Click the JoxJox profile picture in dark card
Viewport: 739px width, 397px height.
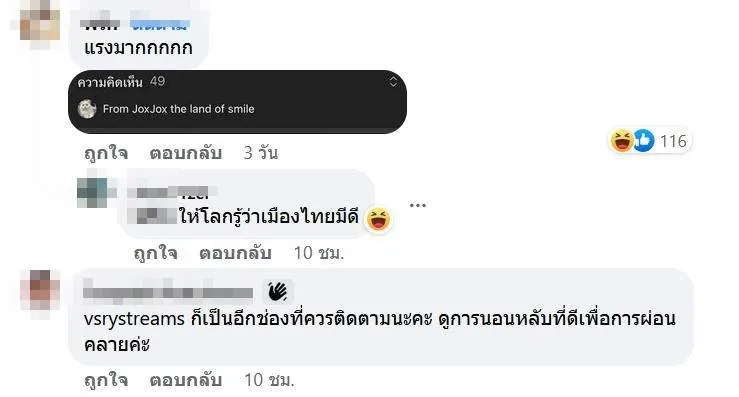87,109
